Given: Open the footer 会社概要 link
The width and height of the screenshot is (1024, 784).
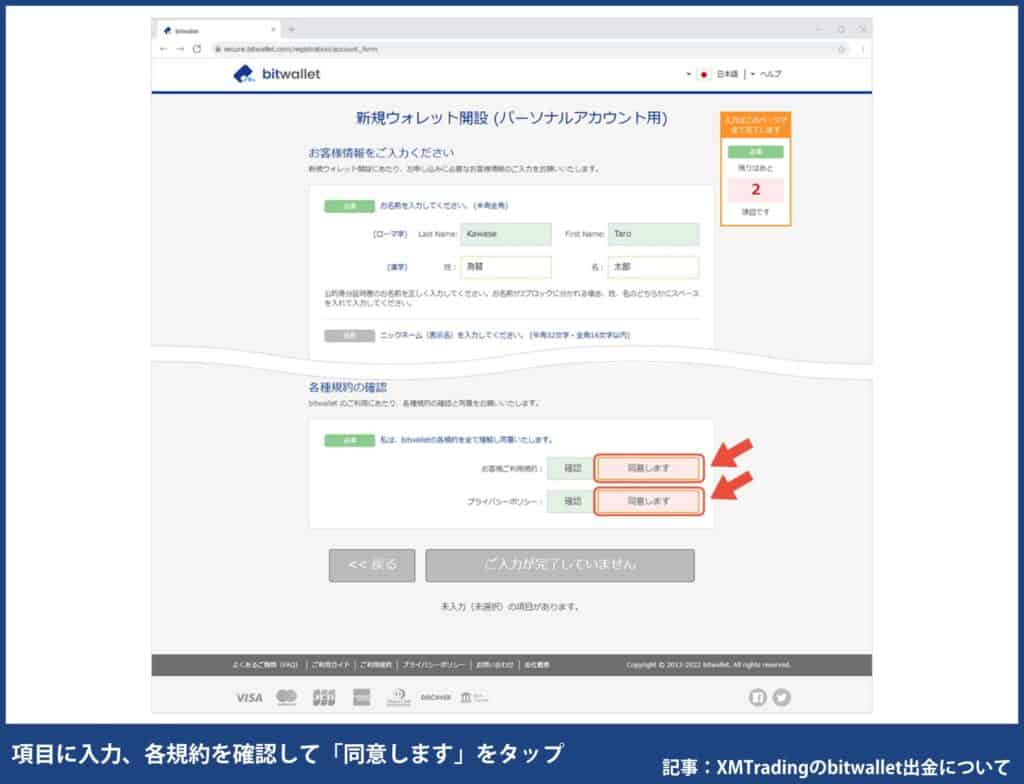Looking at the screenshot, I should [x=537, y=665].
